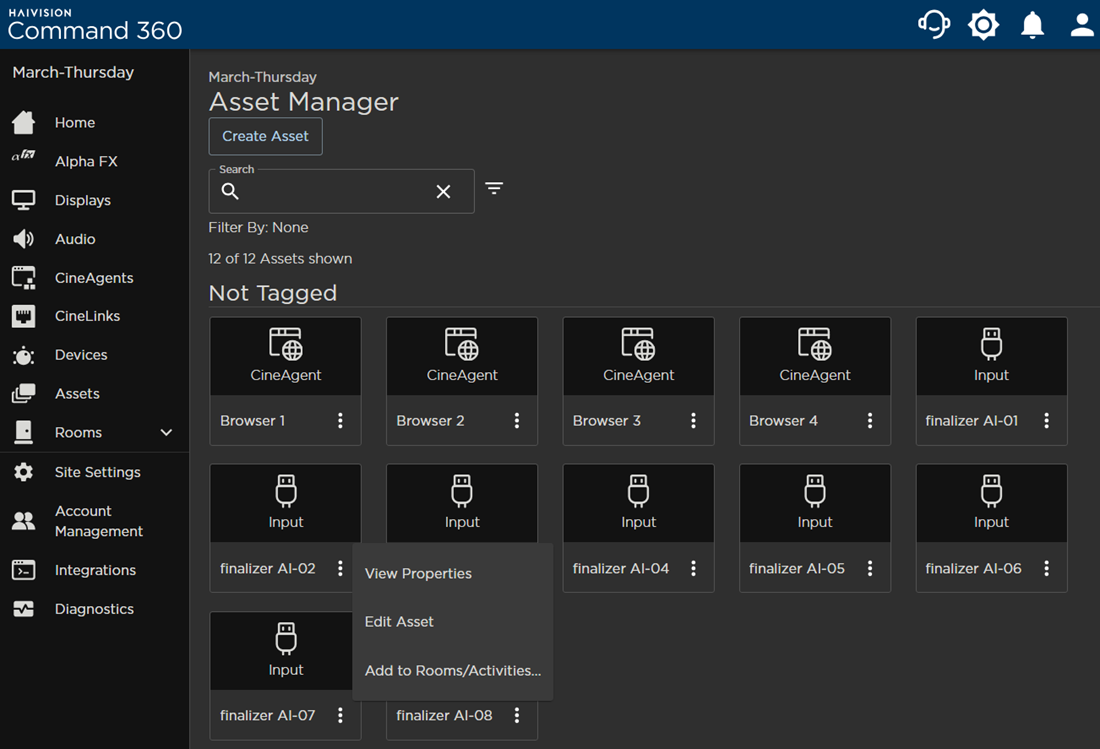Click the March-Thursday site name in sidebar
The height and width of the screenshot is (749, 1100).
(x=73, y=72)
